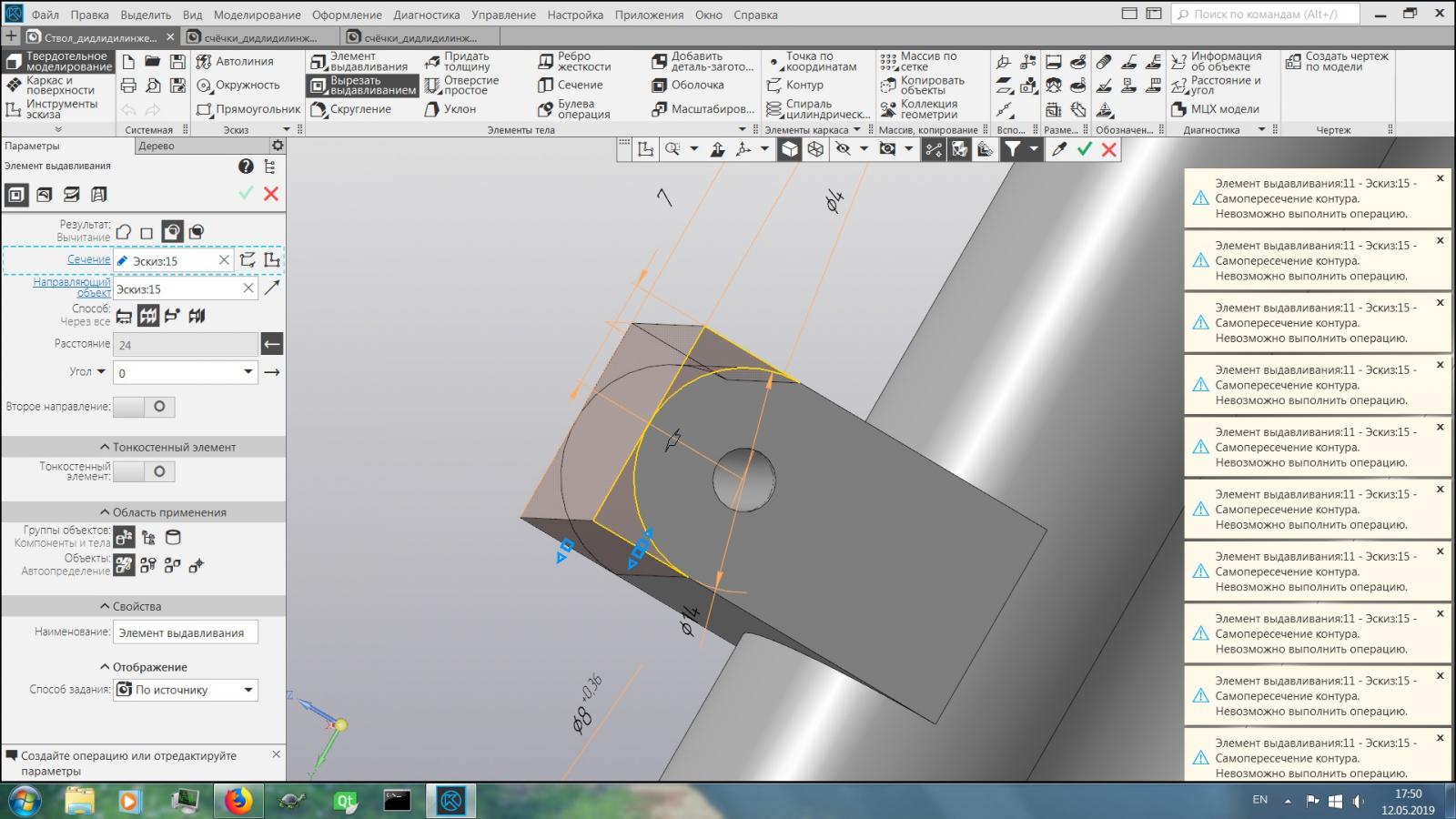Viewport: 1456px width, 819px height.
Task: Expand Элементы каркаса group arrow
Action: click(x=856, y=130)
